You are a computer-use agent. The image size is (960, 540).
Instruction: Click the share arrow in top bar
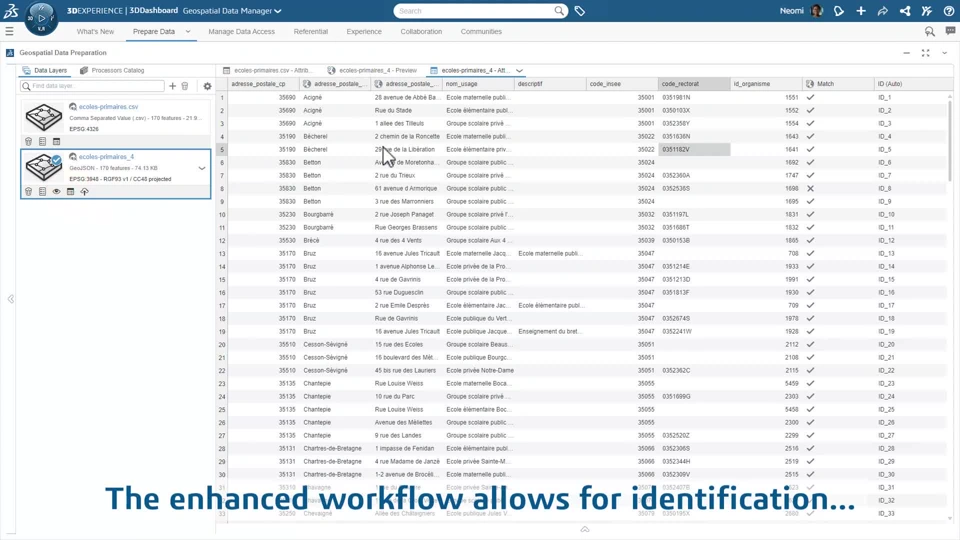882,11
